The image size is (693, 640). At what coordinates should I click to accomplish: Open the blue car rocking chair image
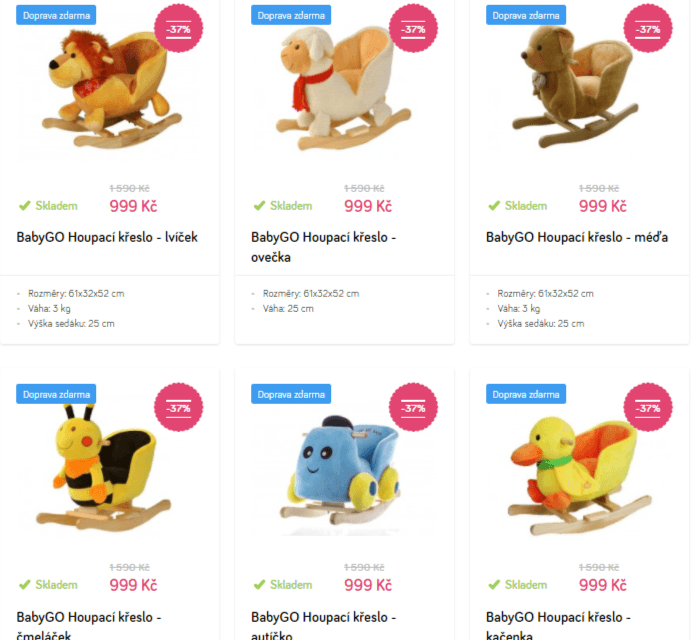tap(340, 471)
